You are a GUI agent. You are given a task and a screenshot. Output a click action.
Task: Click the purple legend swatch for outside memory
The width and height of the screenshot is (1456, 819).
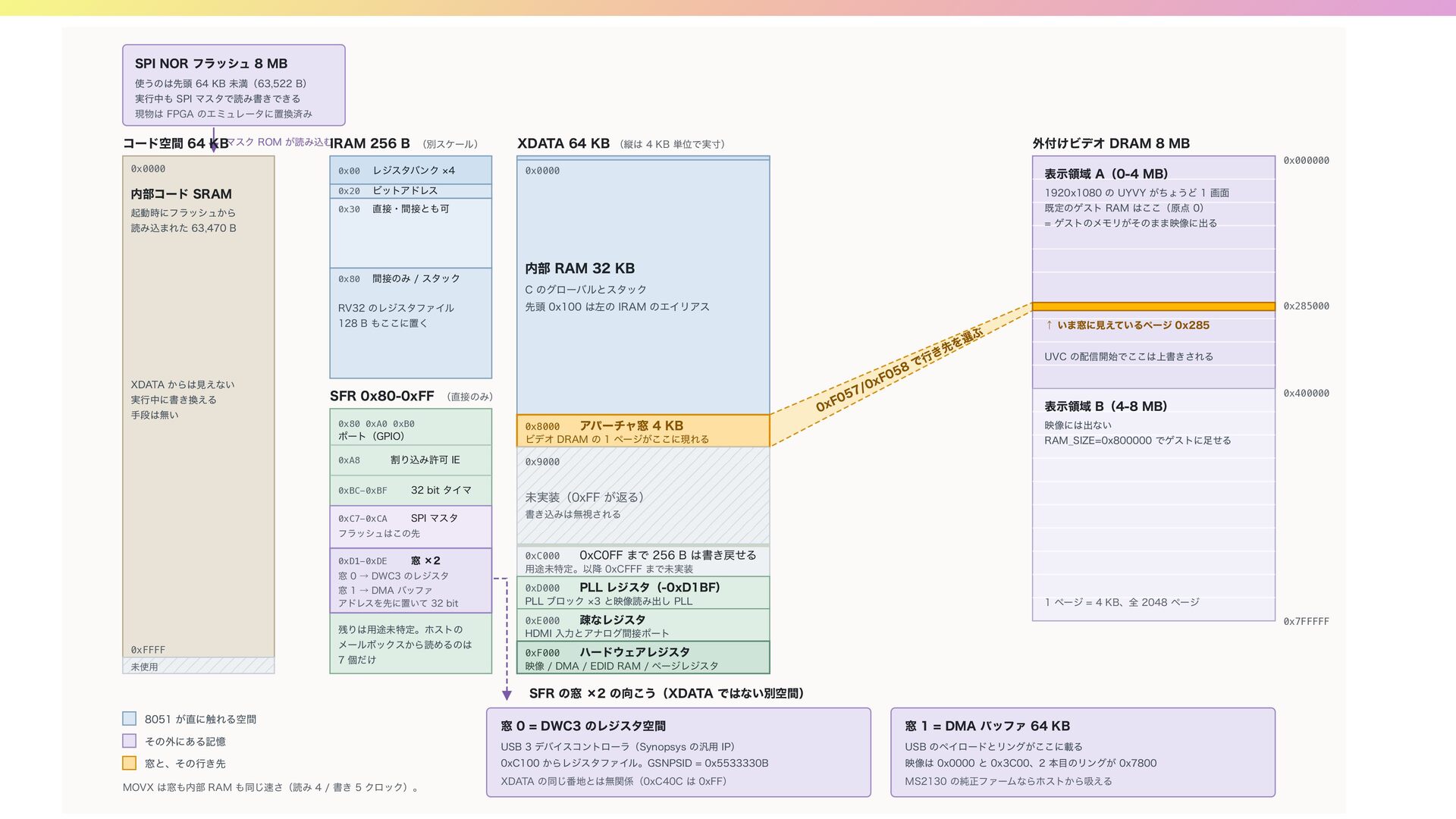pos(129,741)
